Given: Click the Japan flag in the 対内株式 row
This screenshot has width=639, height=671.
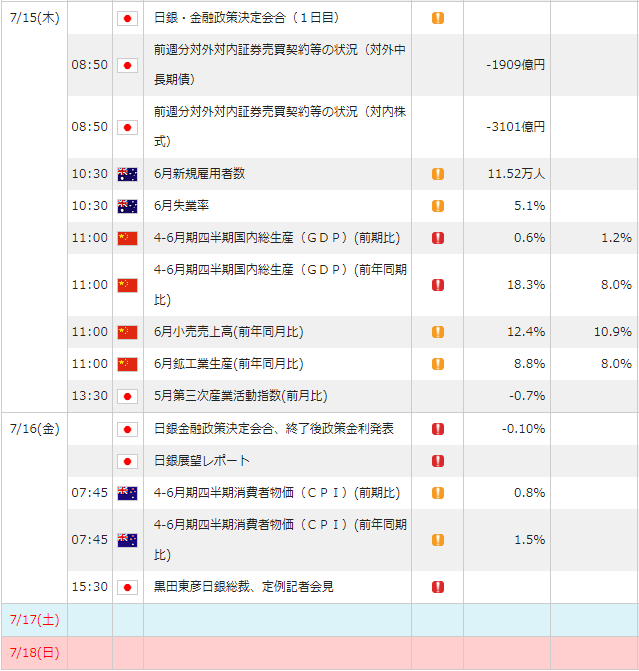Looking at the screenshot, I should pos(128,128).
